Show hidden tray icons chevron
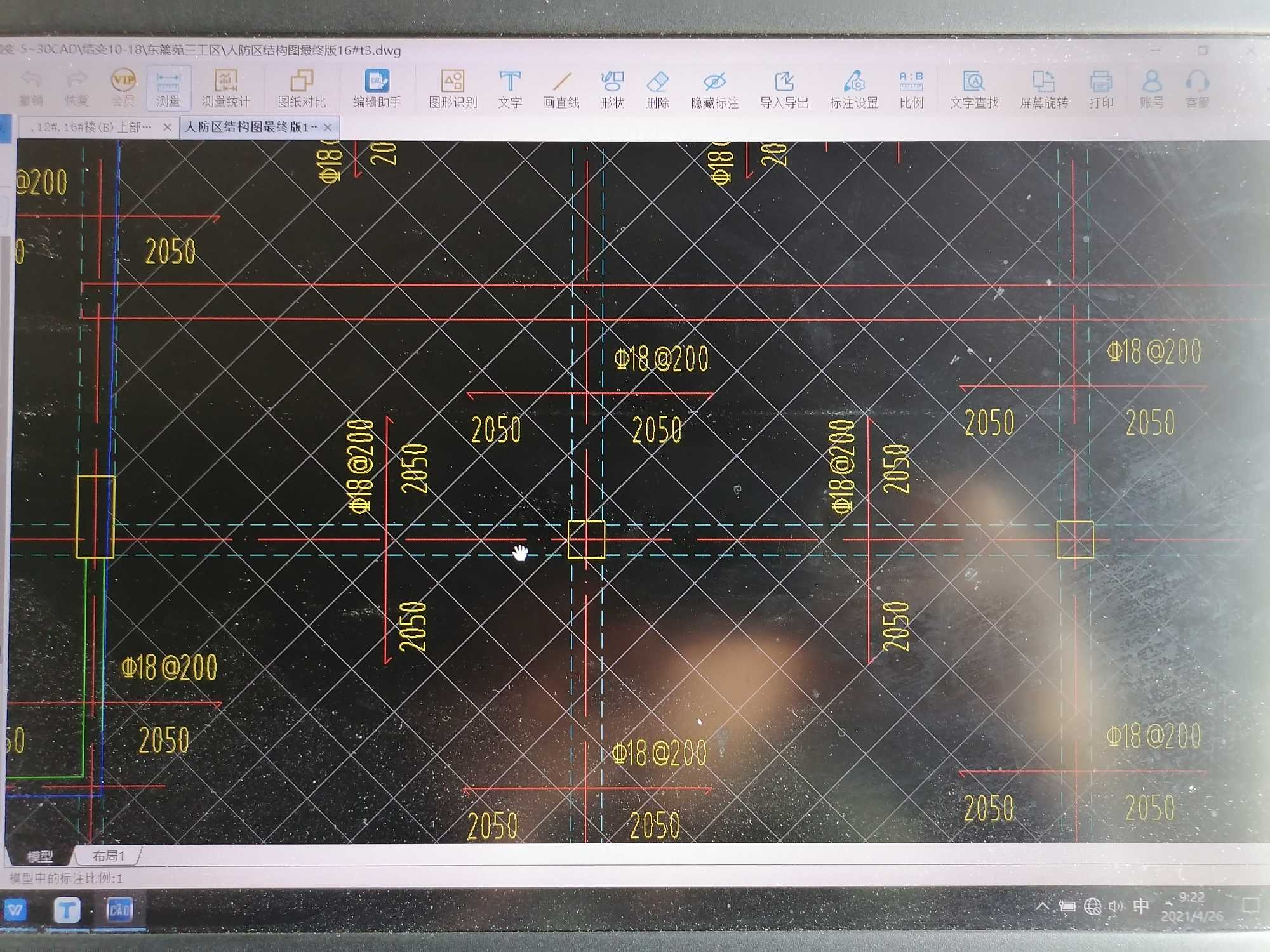The height and width of the screenshot is (952, 1270). pyautogui.click(x=1043, y=906)
